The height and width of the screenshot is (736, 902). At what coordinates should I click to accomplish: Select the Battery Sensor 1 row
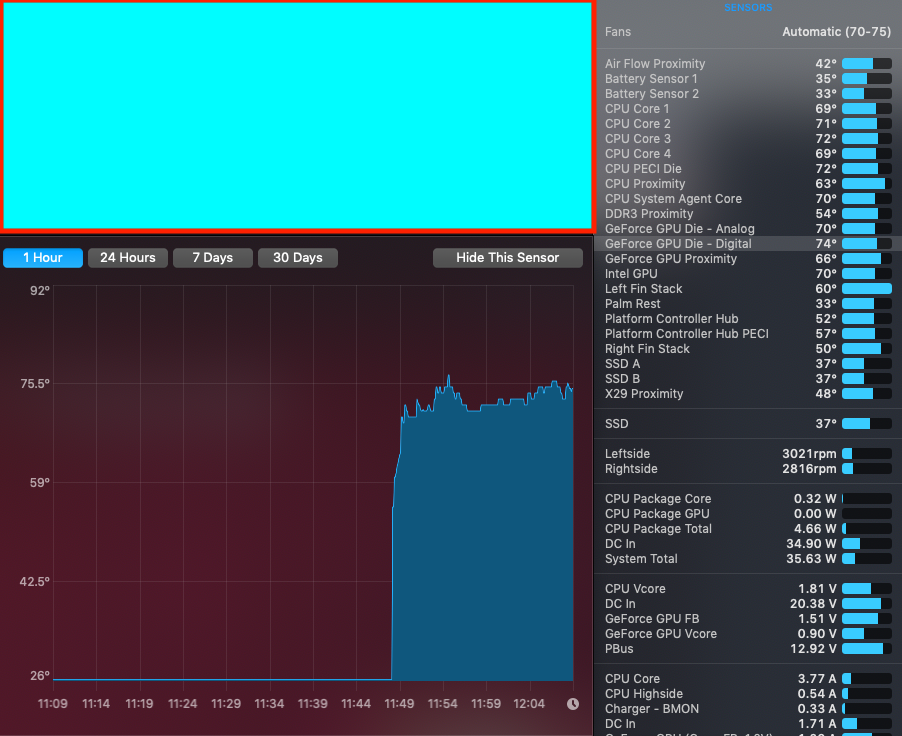tap(748, 79)
